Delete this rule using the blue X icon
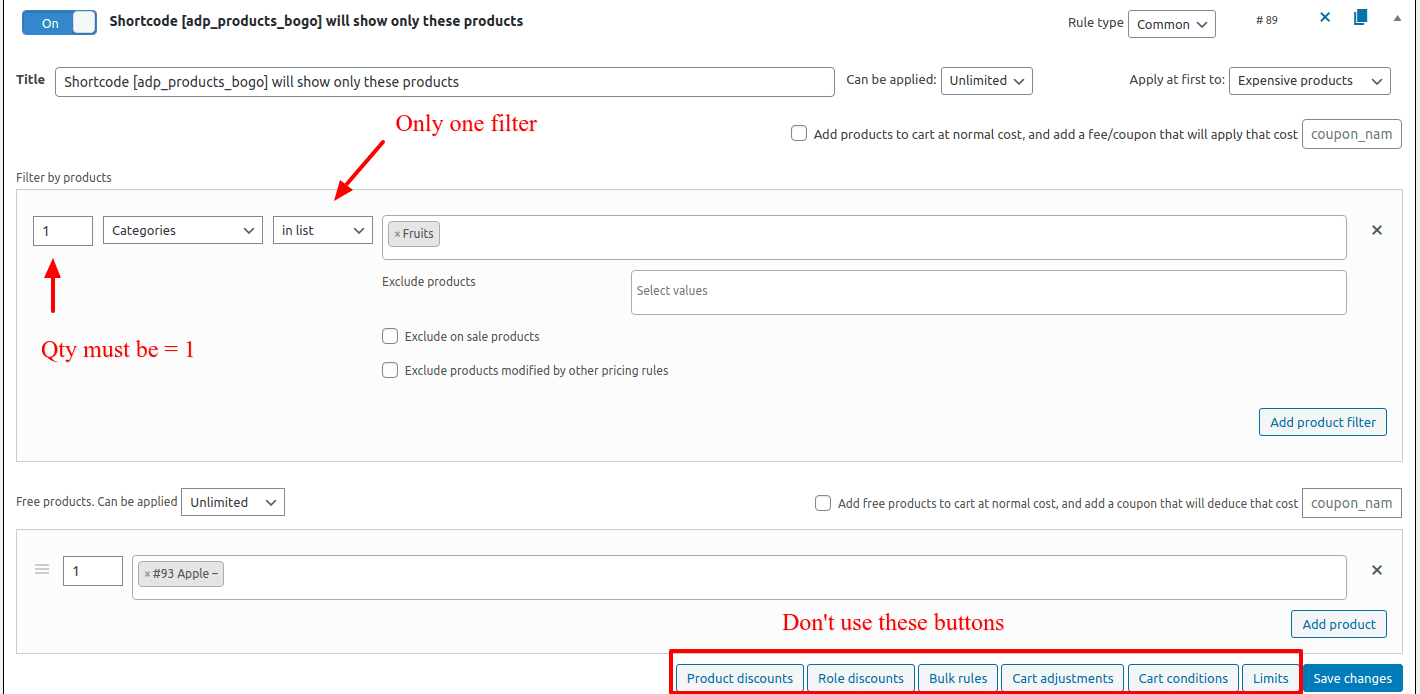The width and height of the screenshot is (1420, 694). pyautogui.click(x=1325, y=18)
